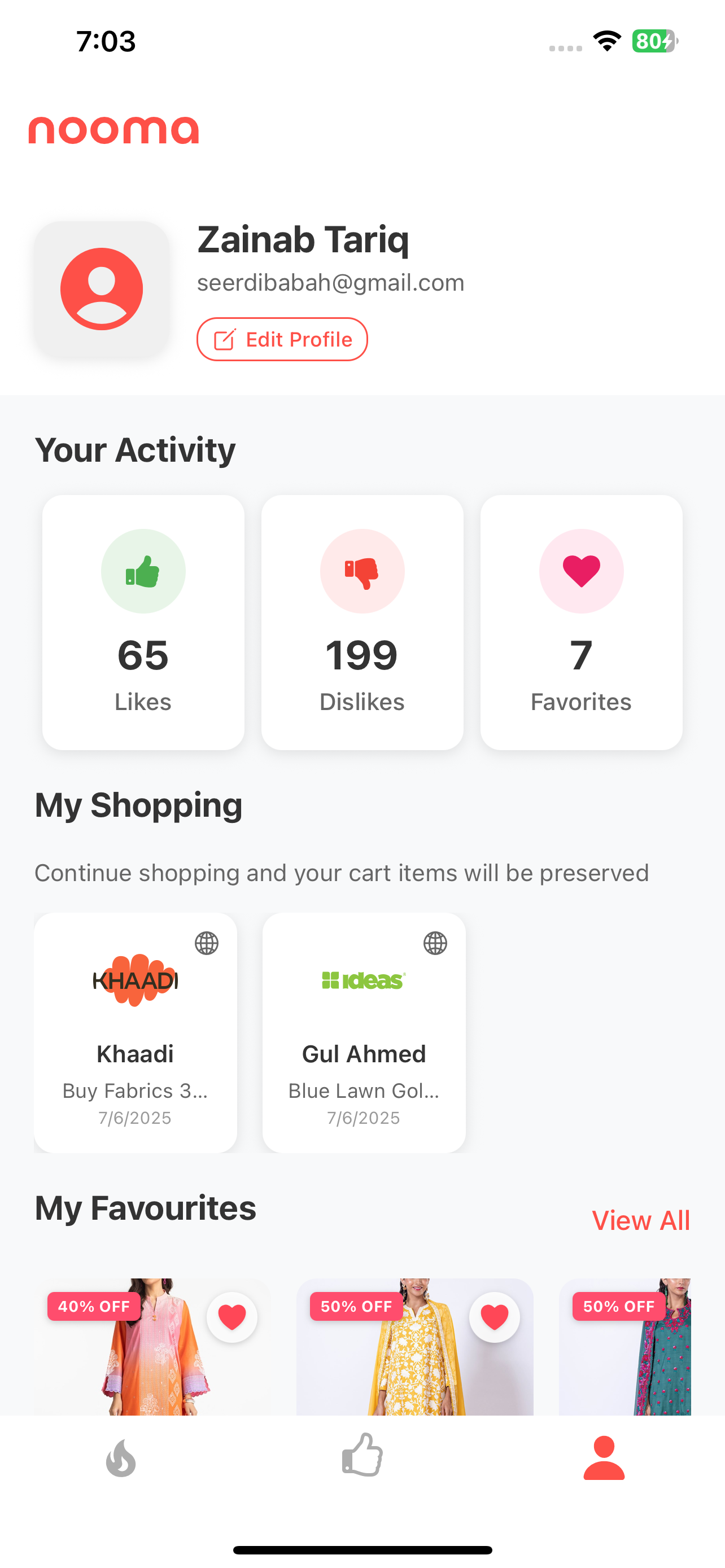The height and width of the screenshot is (1568, 725).
Task: Tap the email seerdibabah@gmail.com
Action: pyautogui.click(x=330, y=282)
